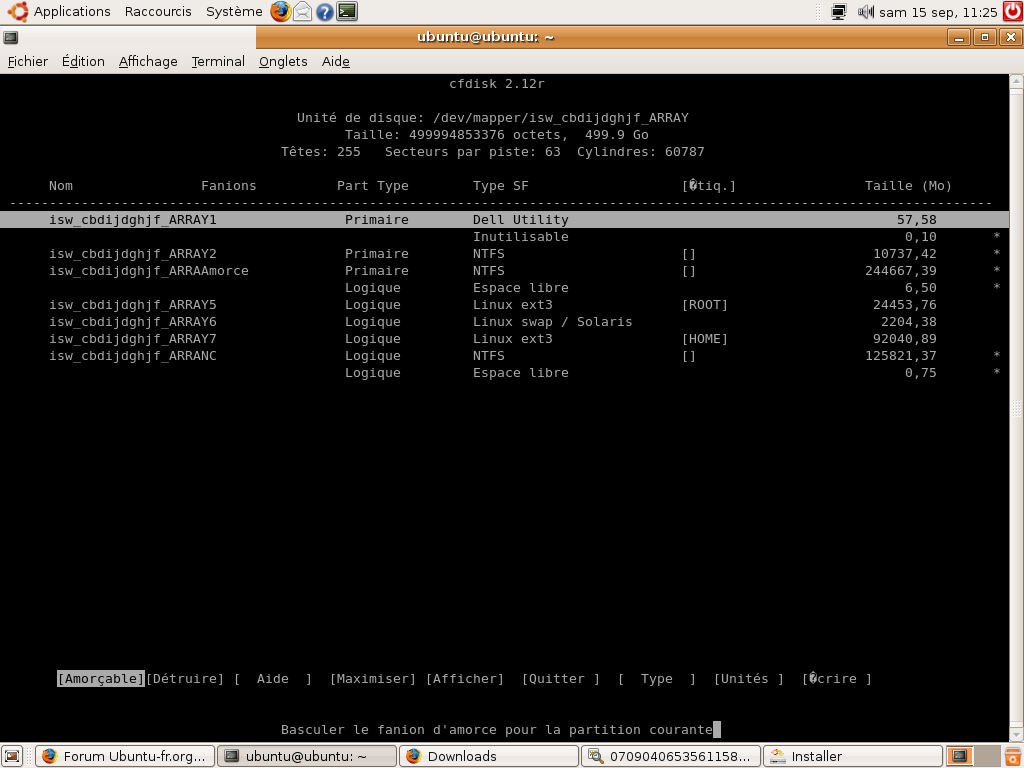Click the red power/shutdown icon

pyautogui.click(x=1012, y=12)
